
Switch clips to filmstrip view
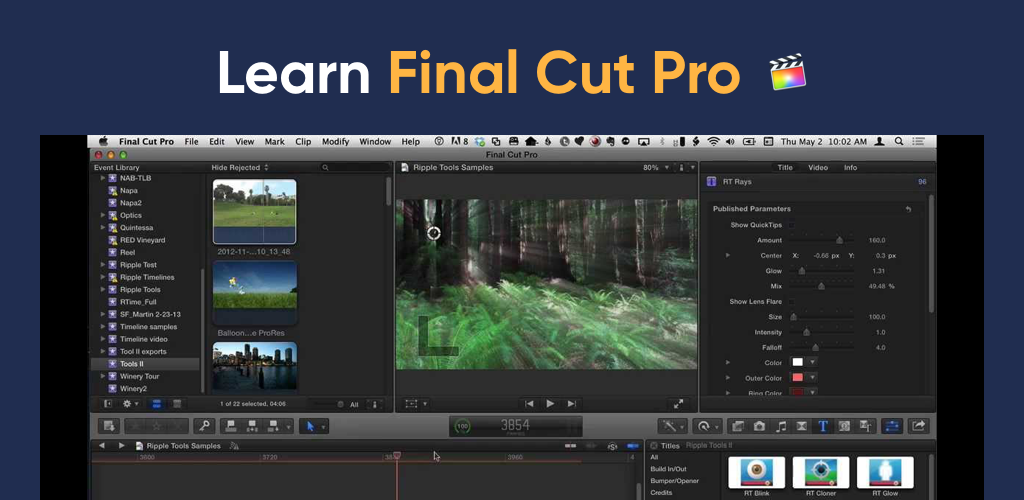tap(157, 404)
